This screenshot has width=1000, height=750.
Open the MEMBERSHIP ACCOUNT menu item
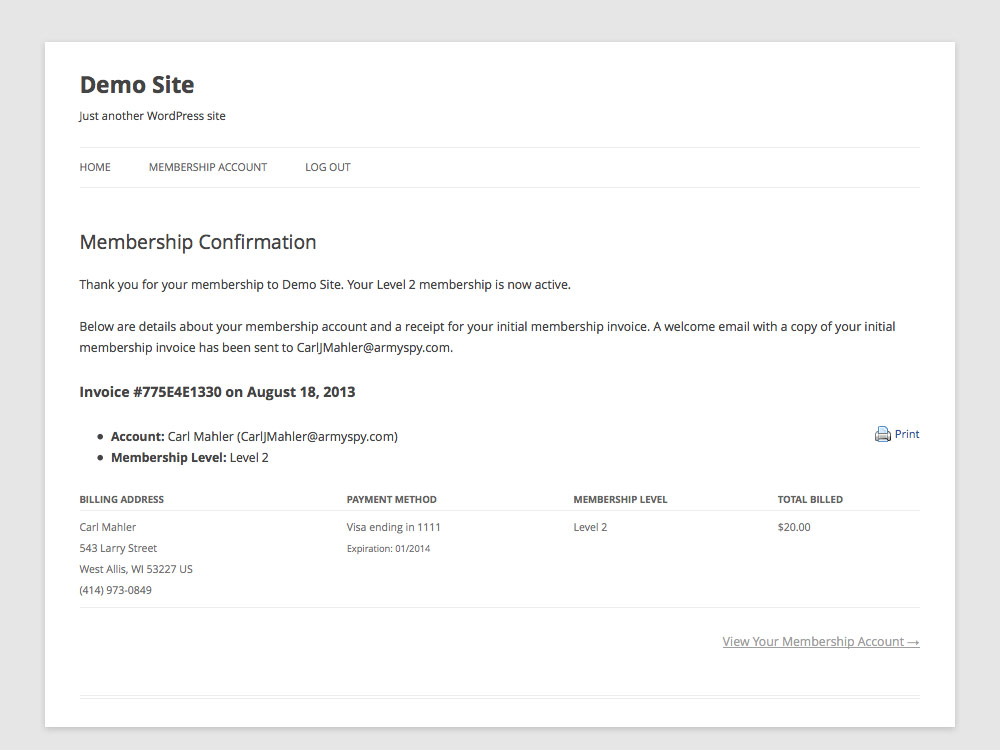[207, 167]
